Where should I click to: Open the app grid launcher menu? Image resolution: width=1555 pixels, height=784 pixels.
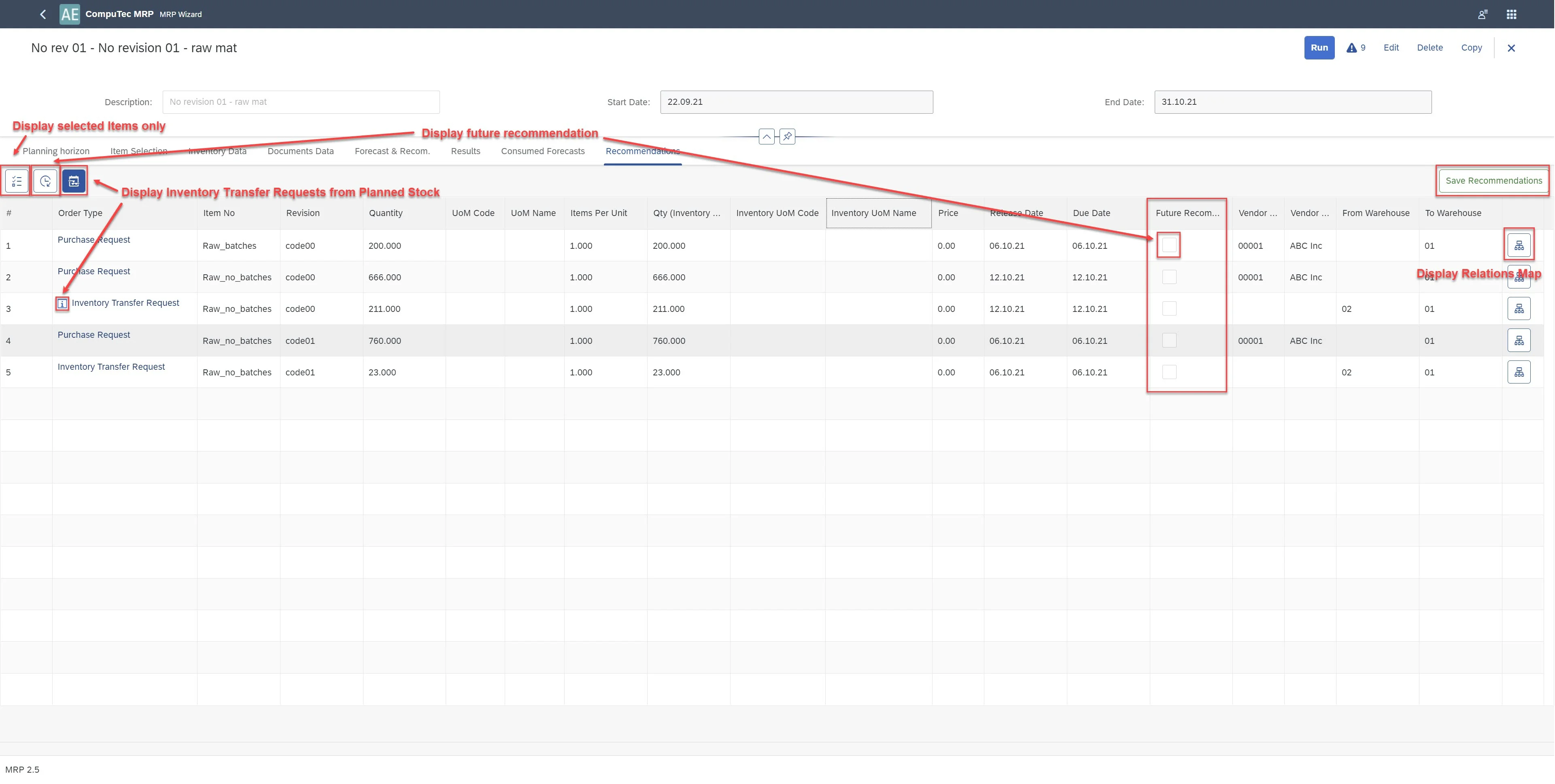pyautogui.click(x=1511, y=14)
